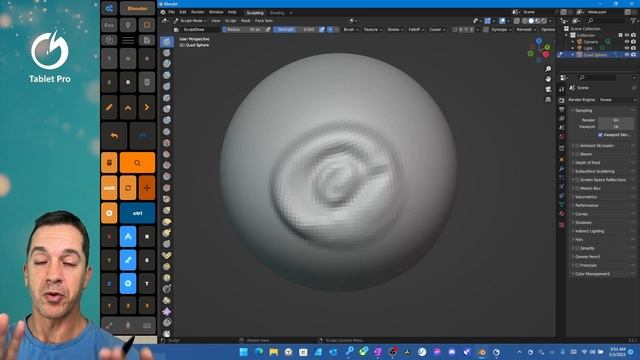Open Window menu
Viewport: 640px width, 360px height.
(216, 12)
